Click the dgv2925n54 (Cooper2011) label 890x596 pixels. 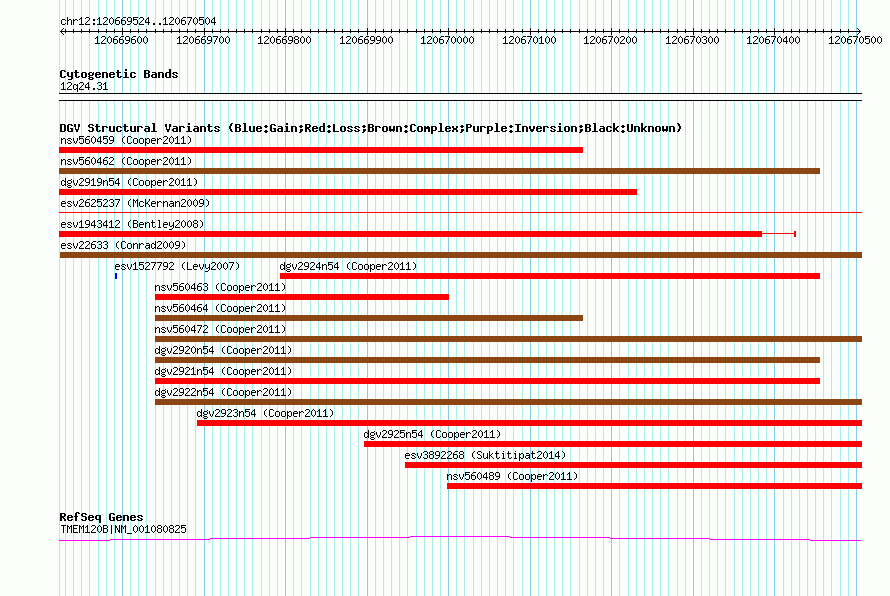click(432, 434)
